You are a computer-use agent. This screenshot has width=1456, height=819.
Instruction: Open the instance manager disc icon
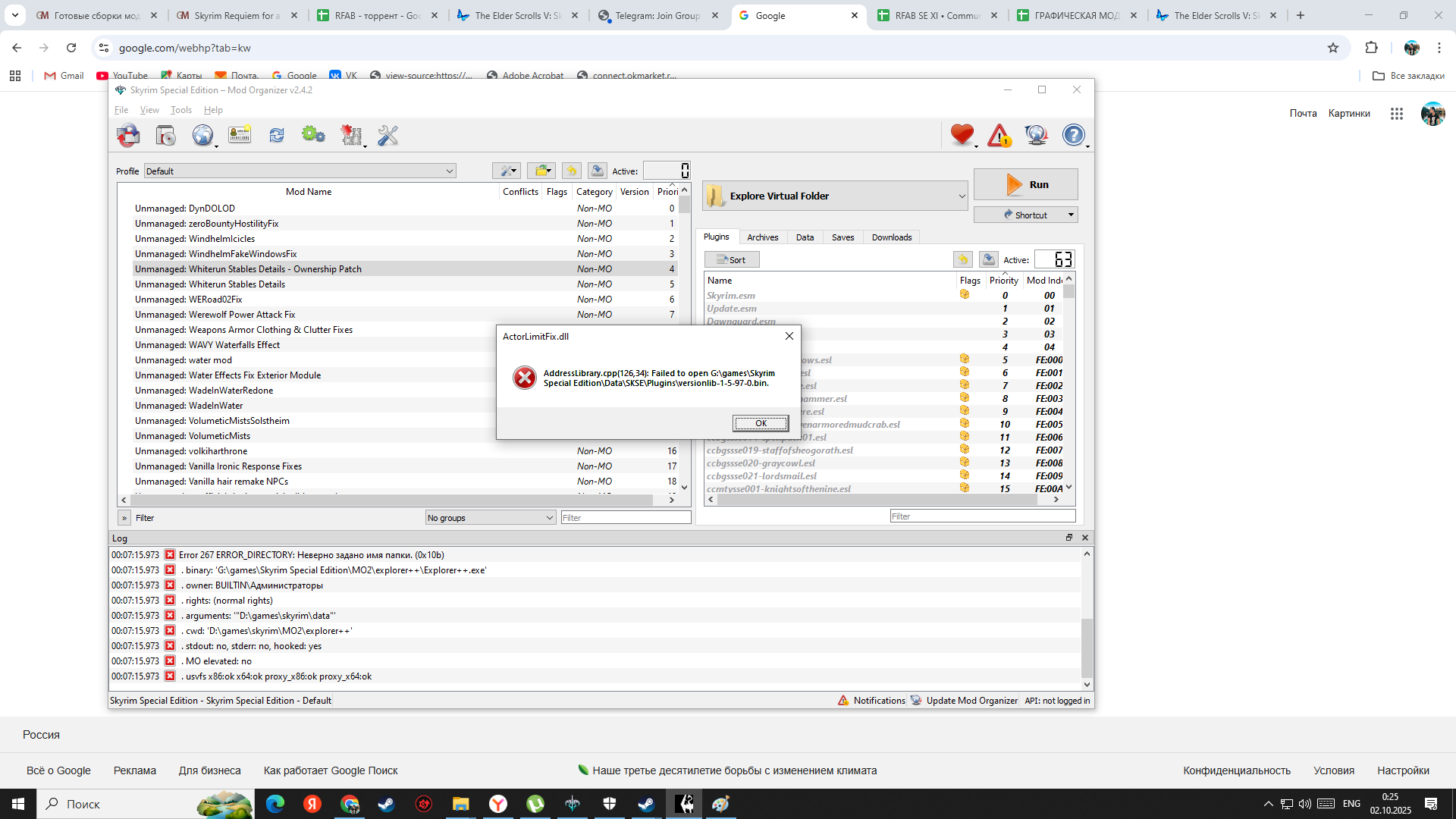pyautogui.click(x=165, y=135)
